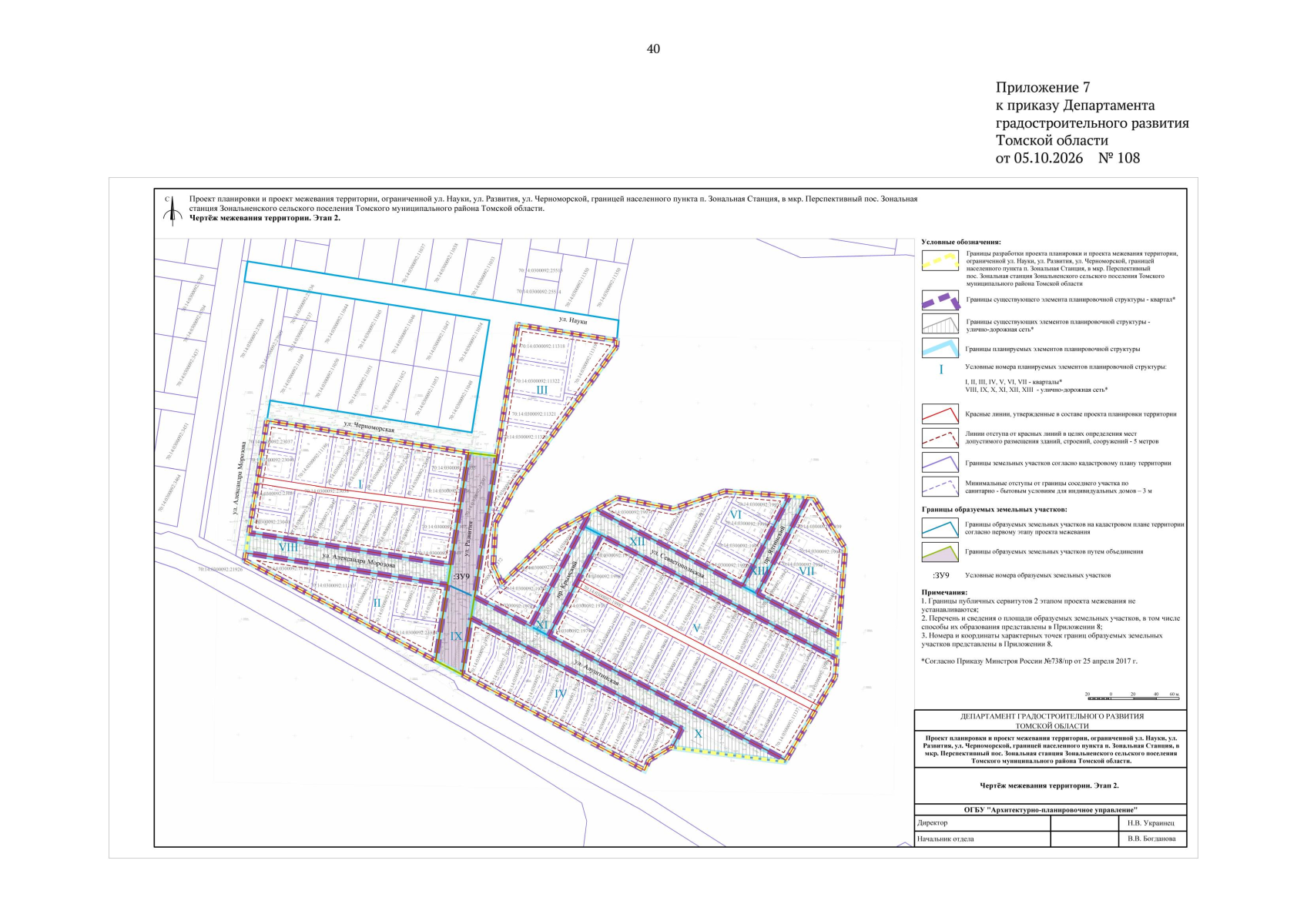This screenshot has height=924, width=1307.
Task: Click the 'Условные обозначения:' legend heading
Action: [961, 242]
